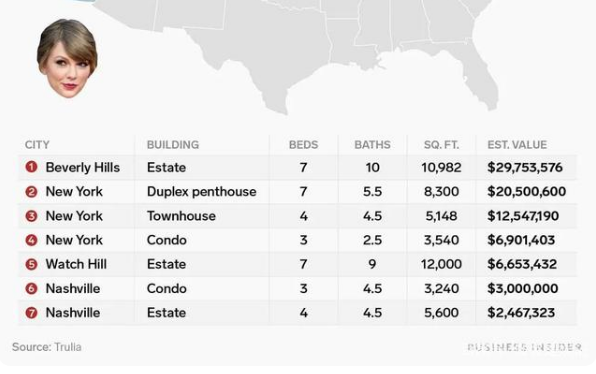Click the $2,467,323 Nashville estate value

click(521, 312)
